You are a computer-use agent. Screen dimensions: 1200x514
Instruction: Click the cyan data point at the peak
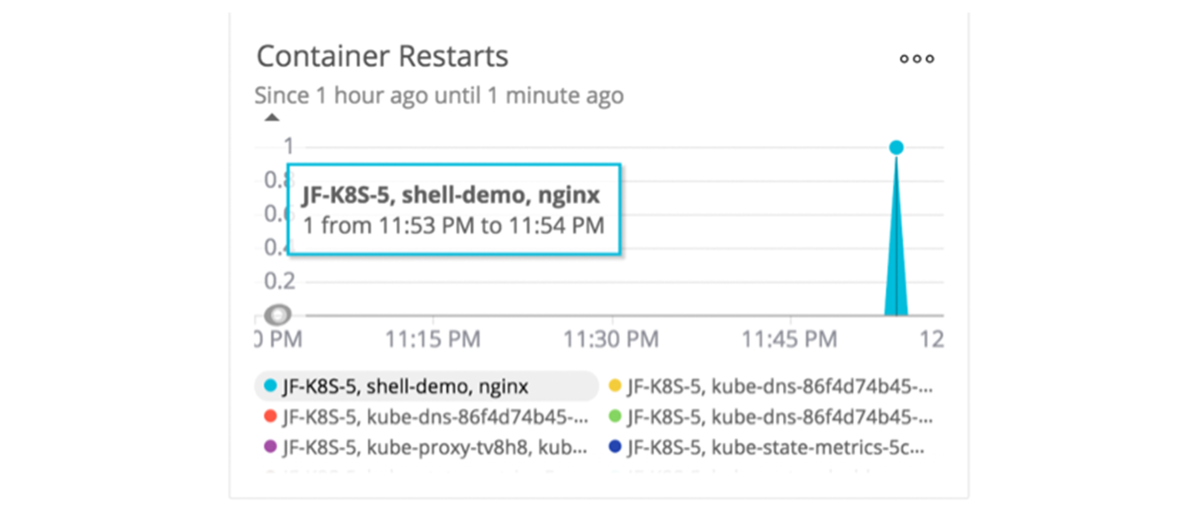[x=896, y=148]
